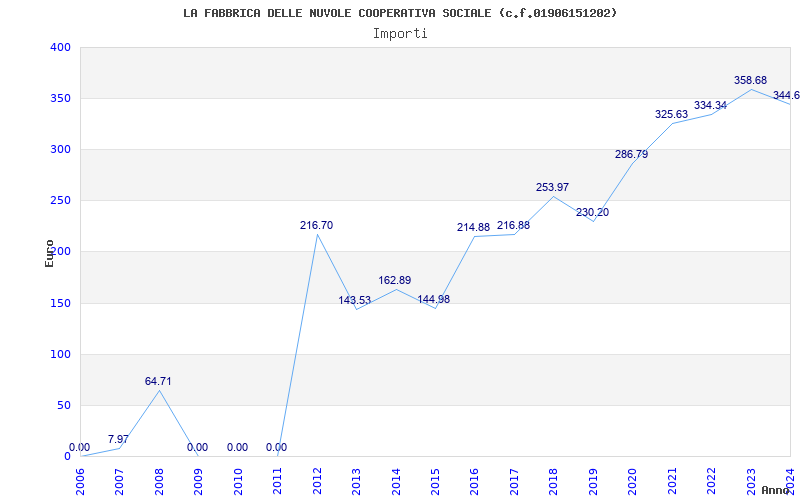Click the y-axis tick 50
This screenshot has height=500, width=800.
(x=63, y=405)
